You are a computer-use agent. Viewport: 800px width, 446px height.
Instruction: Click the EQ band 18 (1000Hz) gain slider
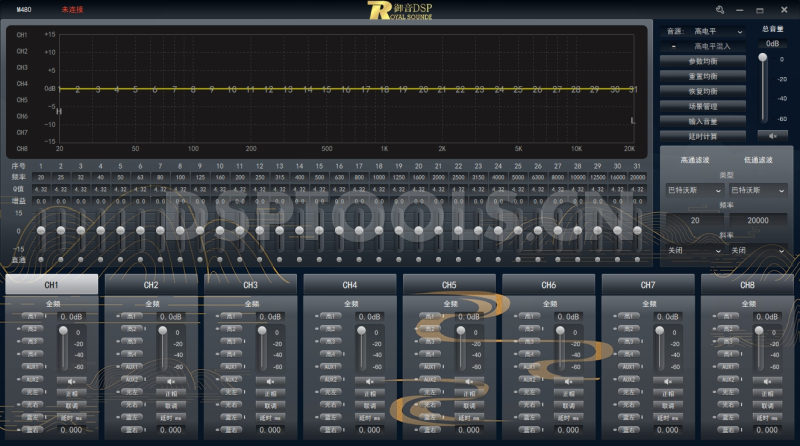[x=379, y=231]
